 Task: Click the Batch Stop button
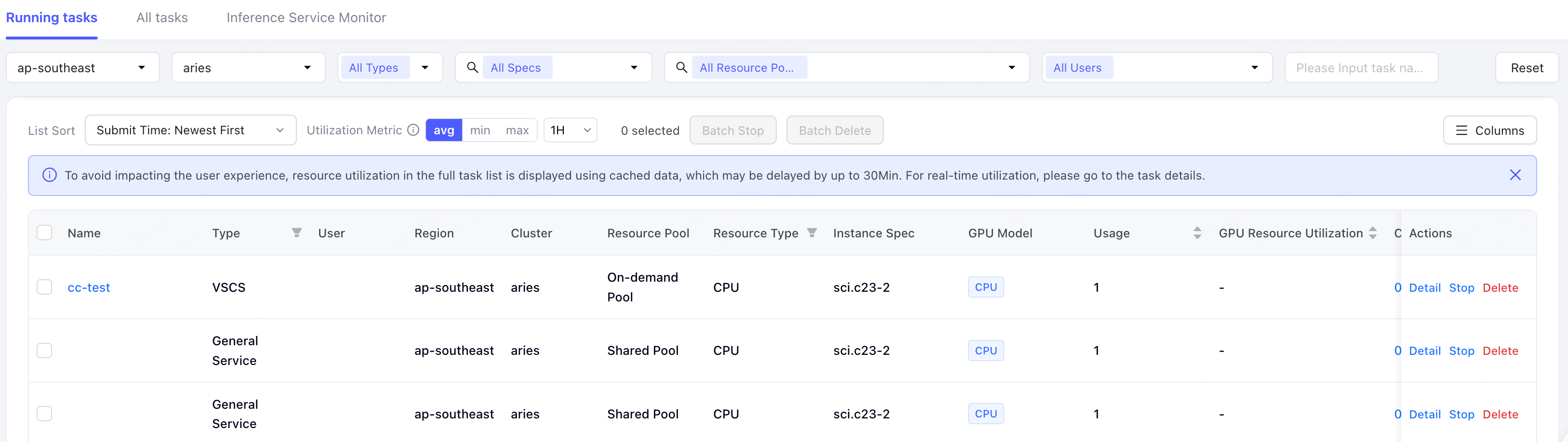[733, 130]
